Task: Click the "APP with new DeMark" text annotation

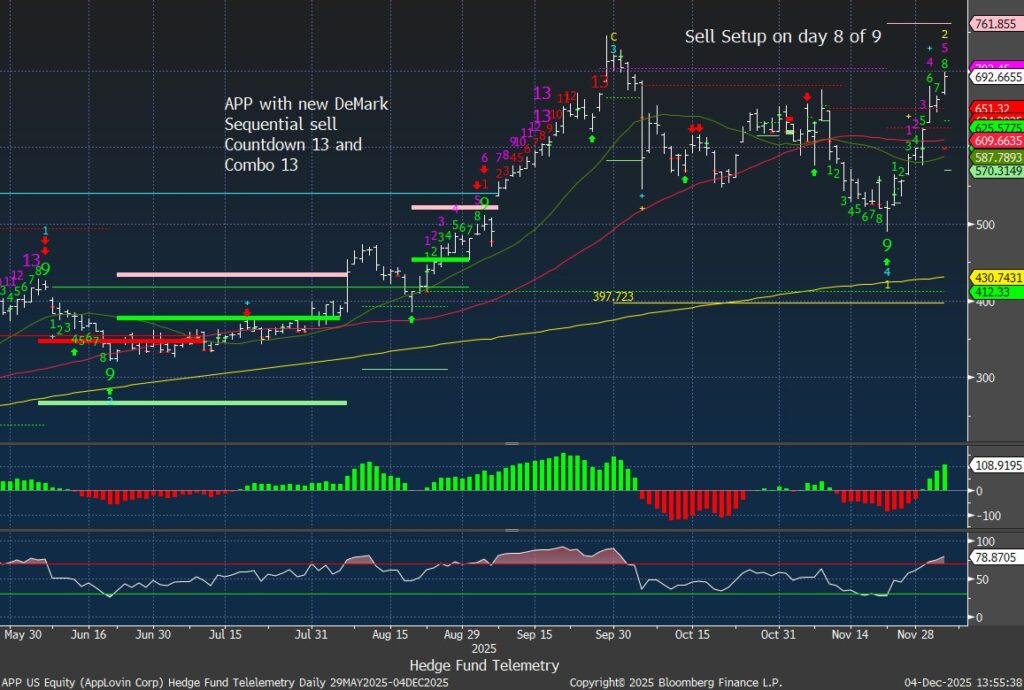Action: coord(306,104)
